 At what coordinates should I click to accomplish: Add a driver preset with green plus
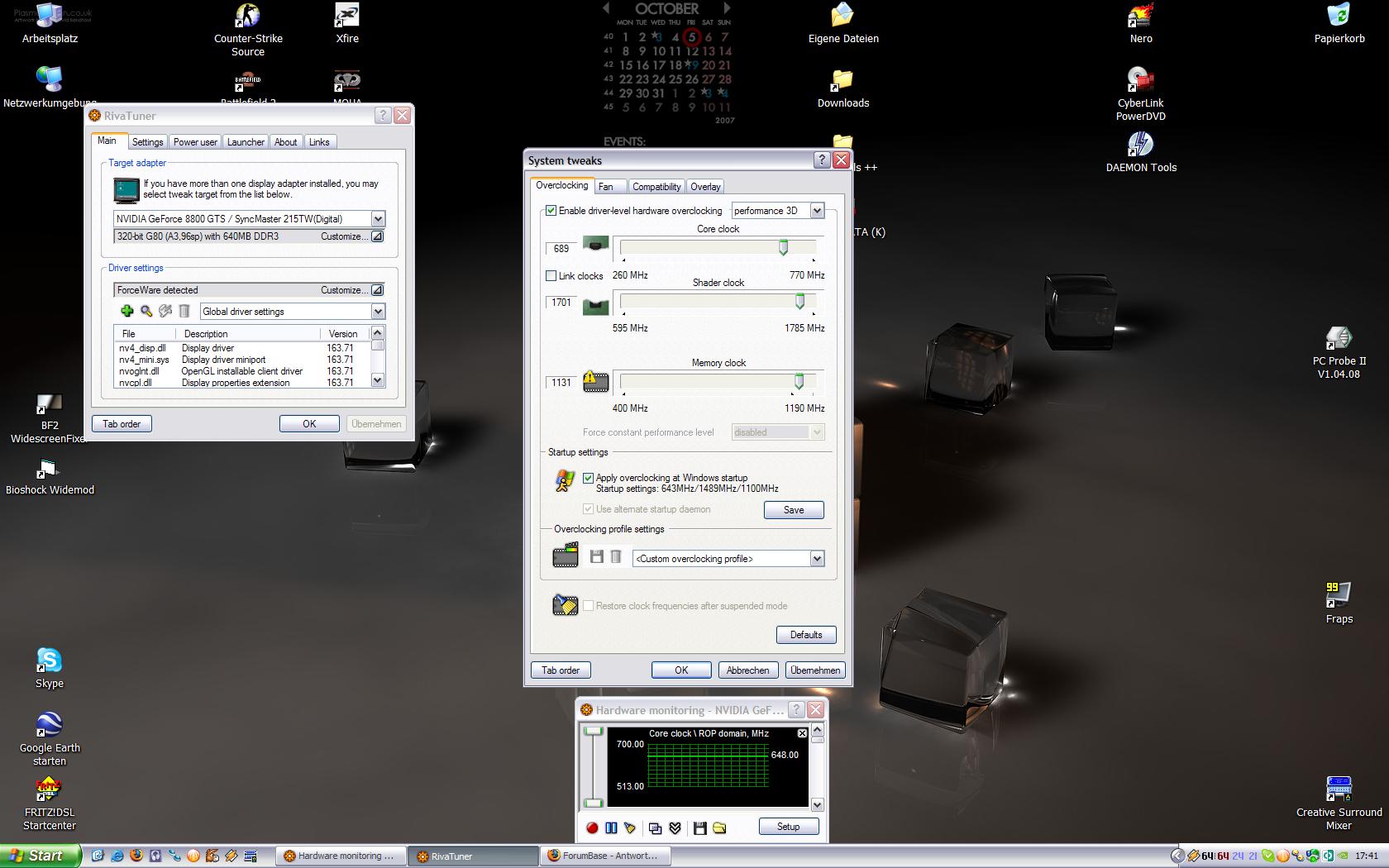(x=126, y=311)
